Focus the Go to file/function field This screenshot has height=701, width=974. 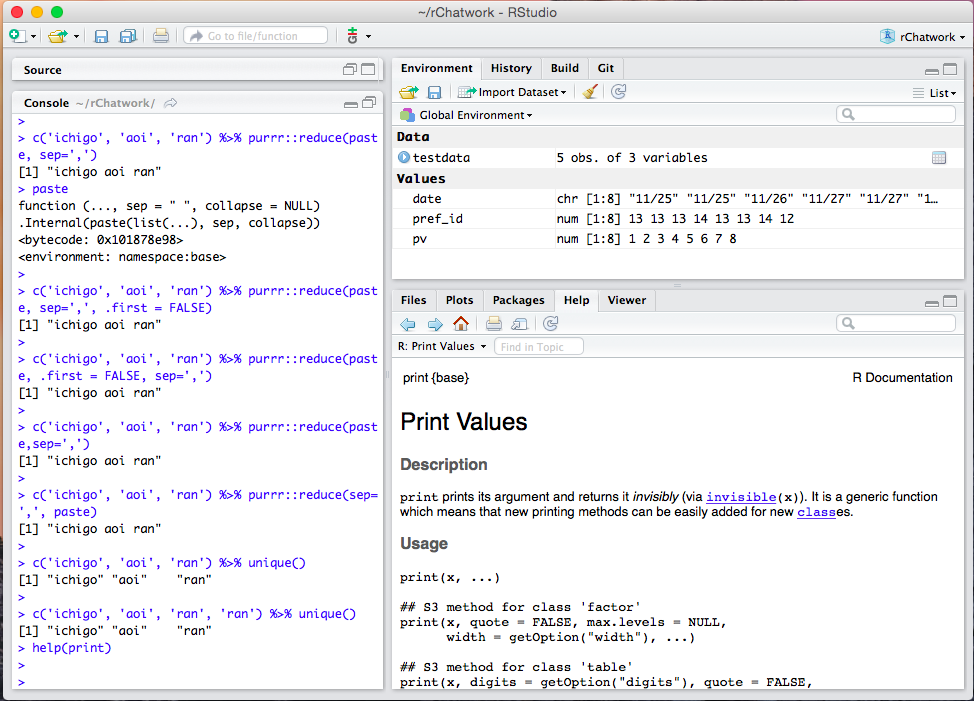[x=255, y=36]
